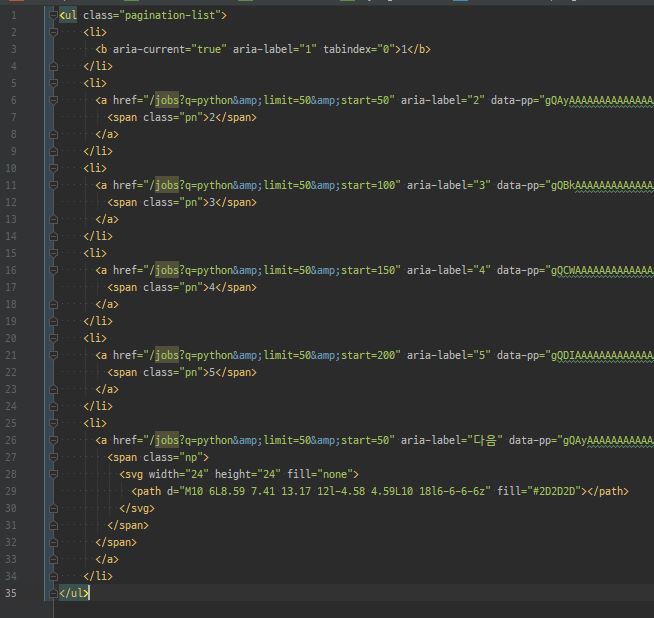Collapse the li fold marker on line 2

(x=53, y=32)
